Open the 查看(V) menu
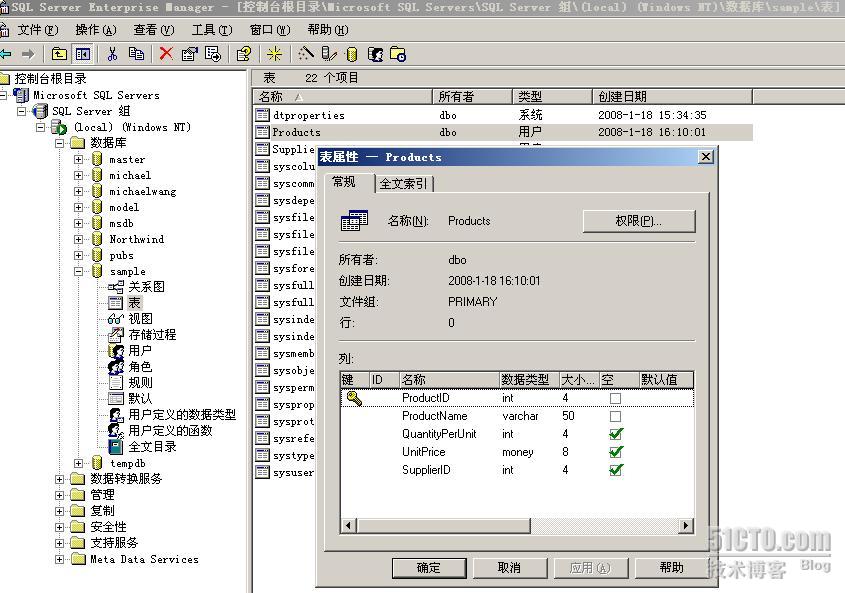The height and width of the screenshot is (593, 845). point(154,30)
